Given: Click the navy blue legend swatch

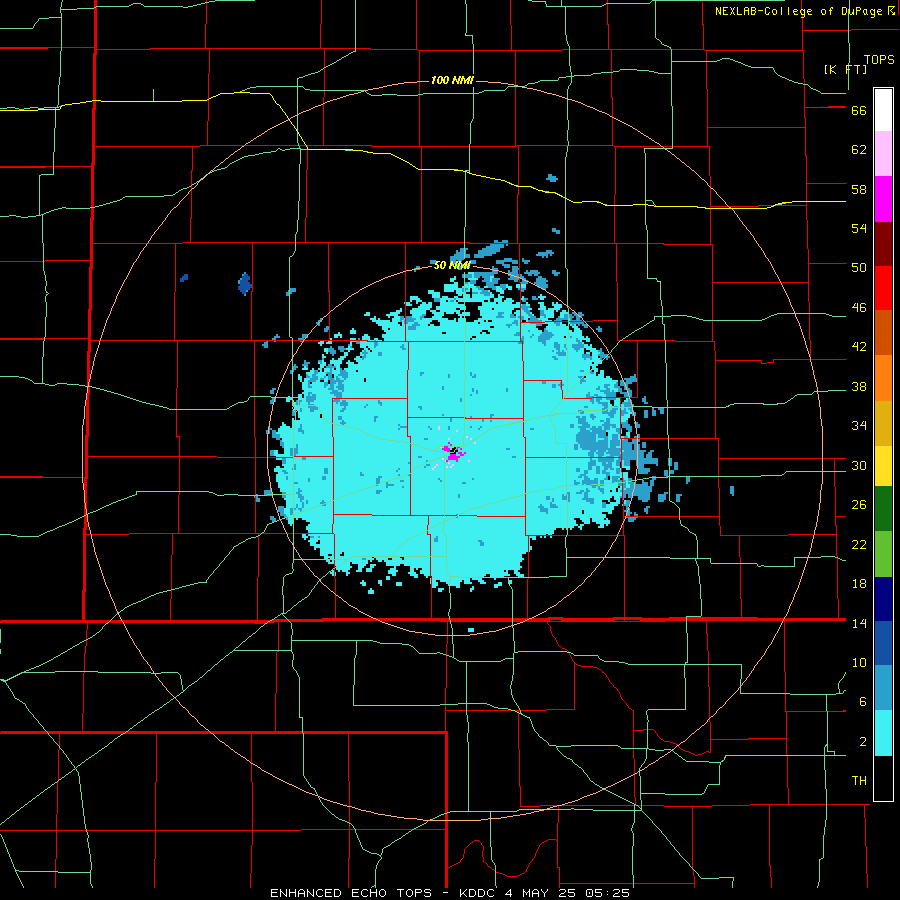Looking at the screenshot, I should [883, 599].
